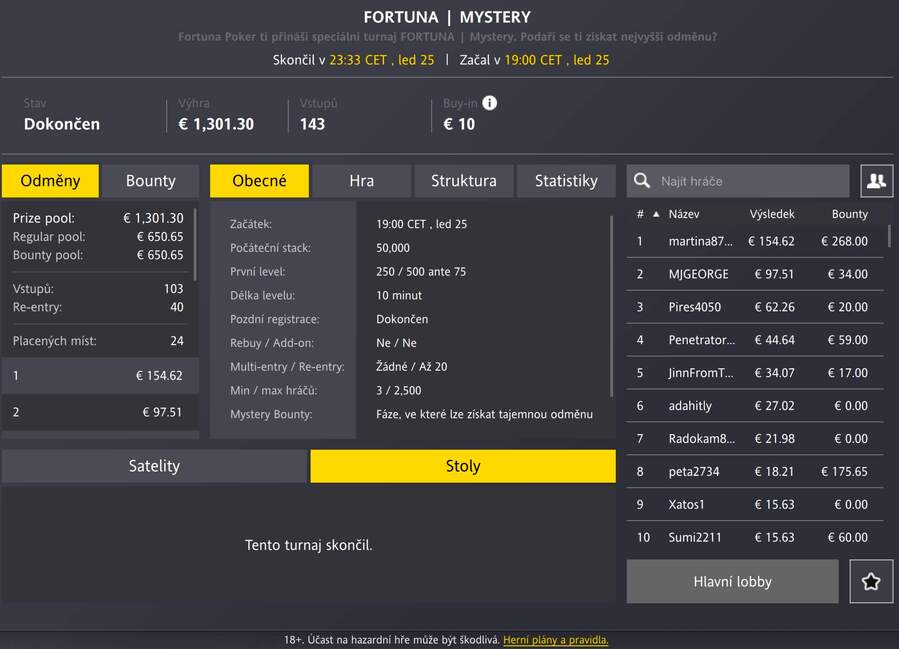
Task: Select the Satelity tab
Action: 154,466
